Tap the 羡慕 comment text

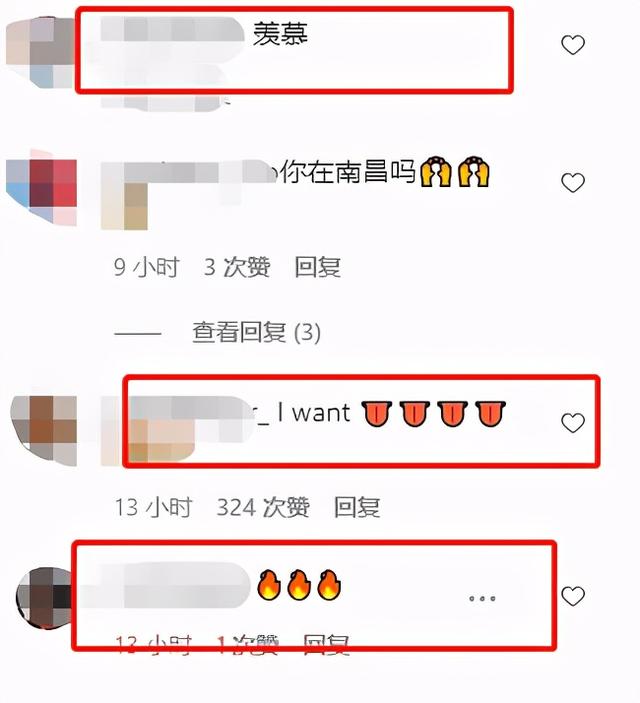[x=281, y=34]
